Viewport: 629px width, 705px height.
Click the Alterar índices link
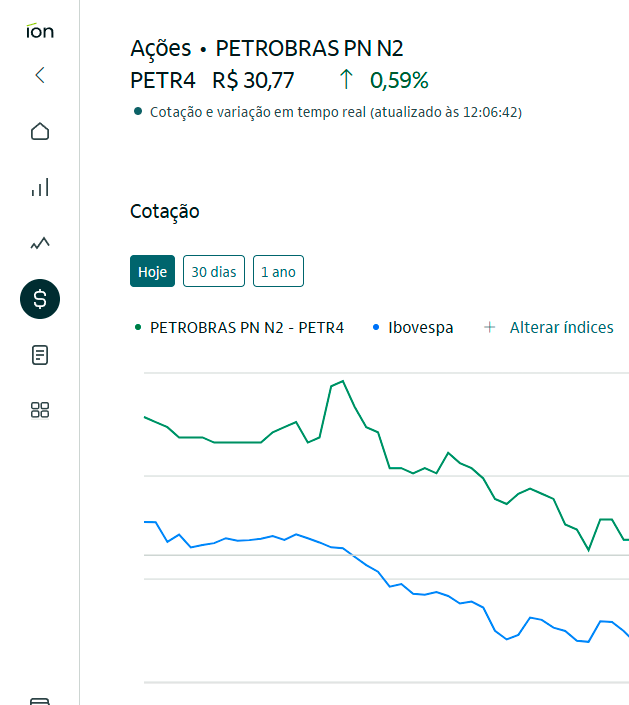pyautogui.click(x=561, y=327)
